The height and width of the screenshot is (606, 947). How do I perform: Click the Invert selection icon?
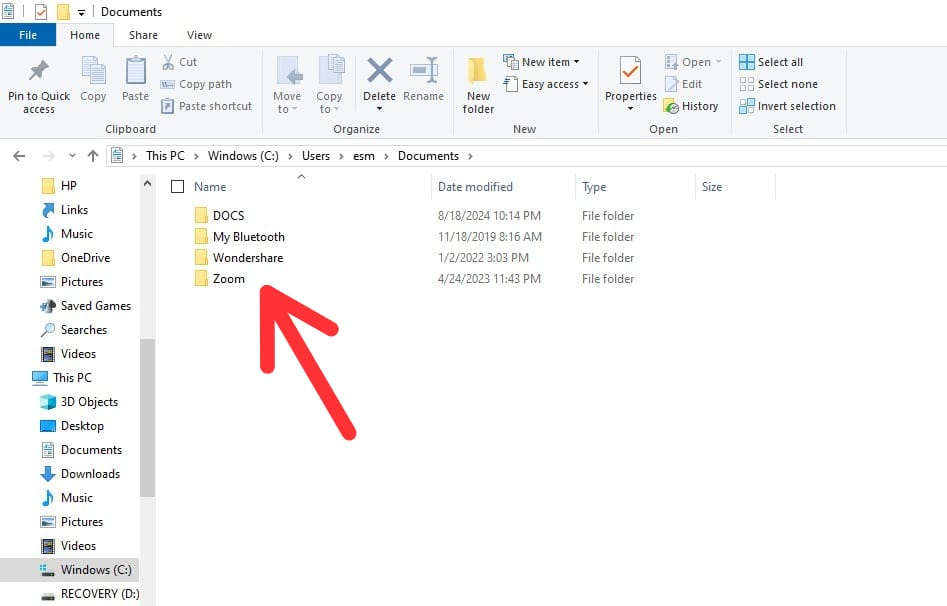746,106
